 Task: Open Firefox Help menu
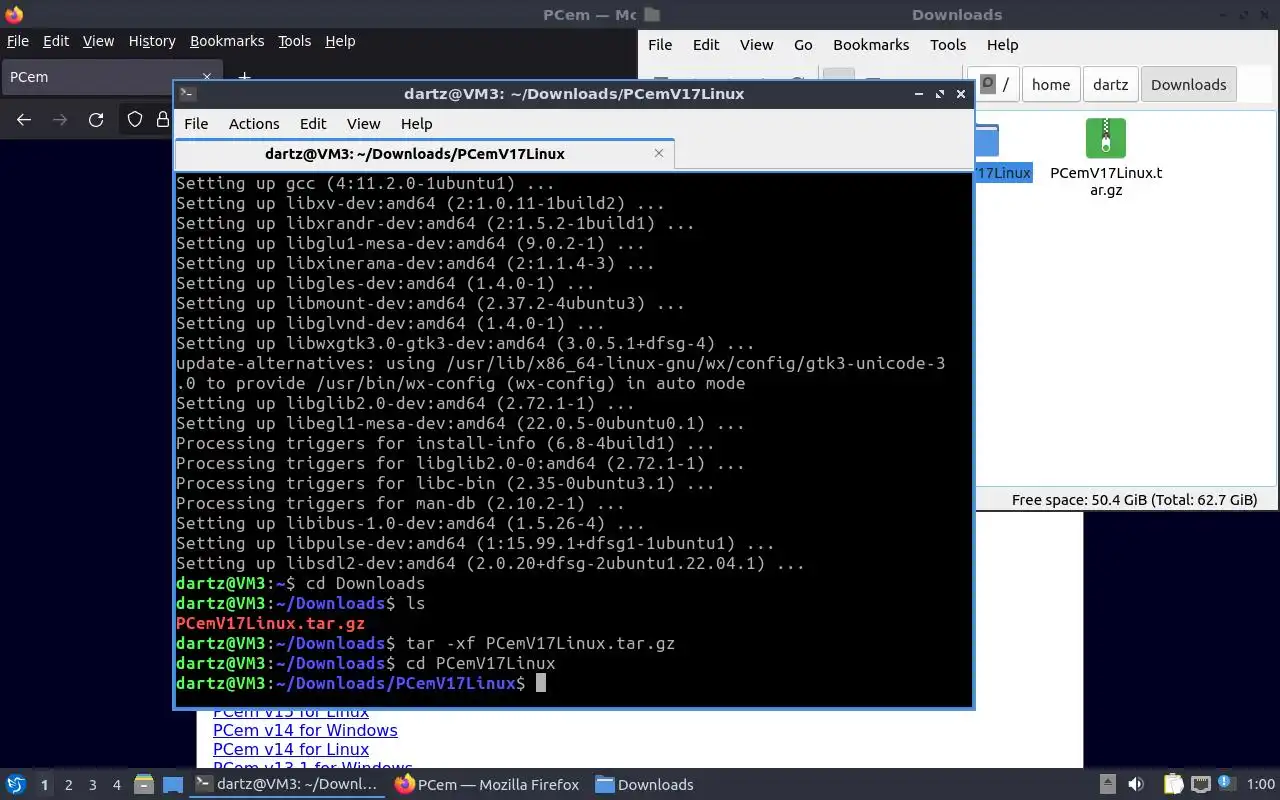[340, 41]
